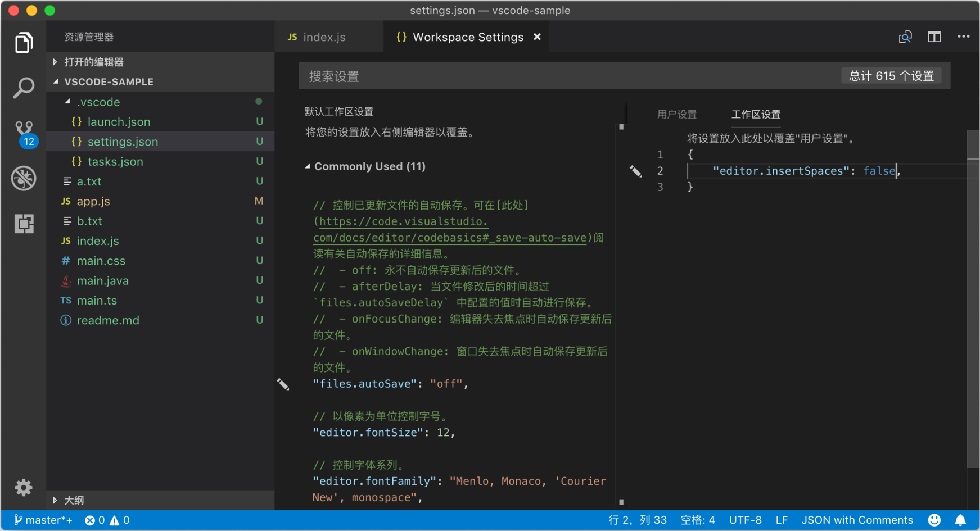Click pencil edit icon beside files.autoSave
The image size is (980, 531).
coord(283,384)
